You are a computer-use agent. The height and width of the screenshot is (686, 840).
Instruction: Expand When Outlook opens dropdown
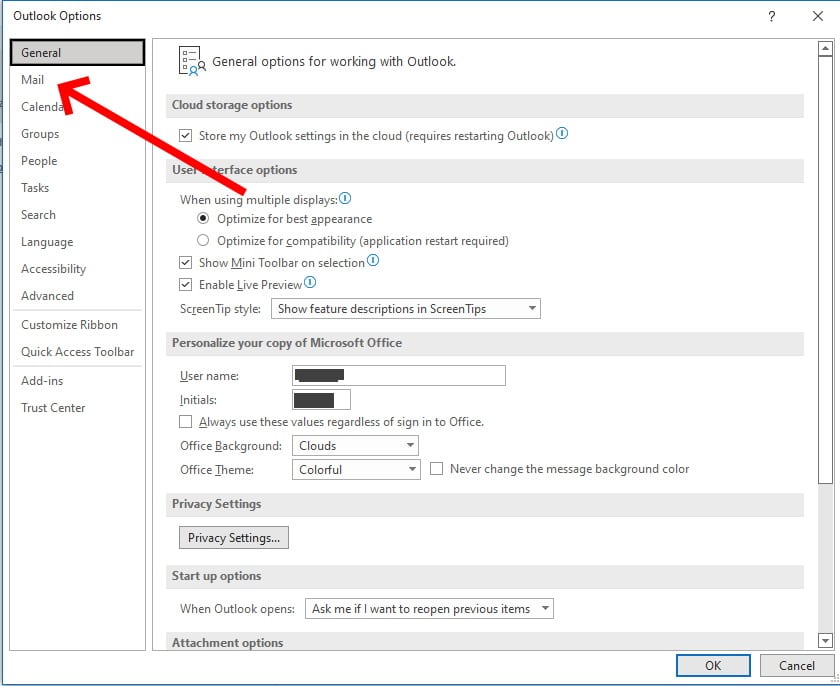[429, 609]
